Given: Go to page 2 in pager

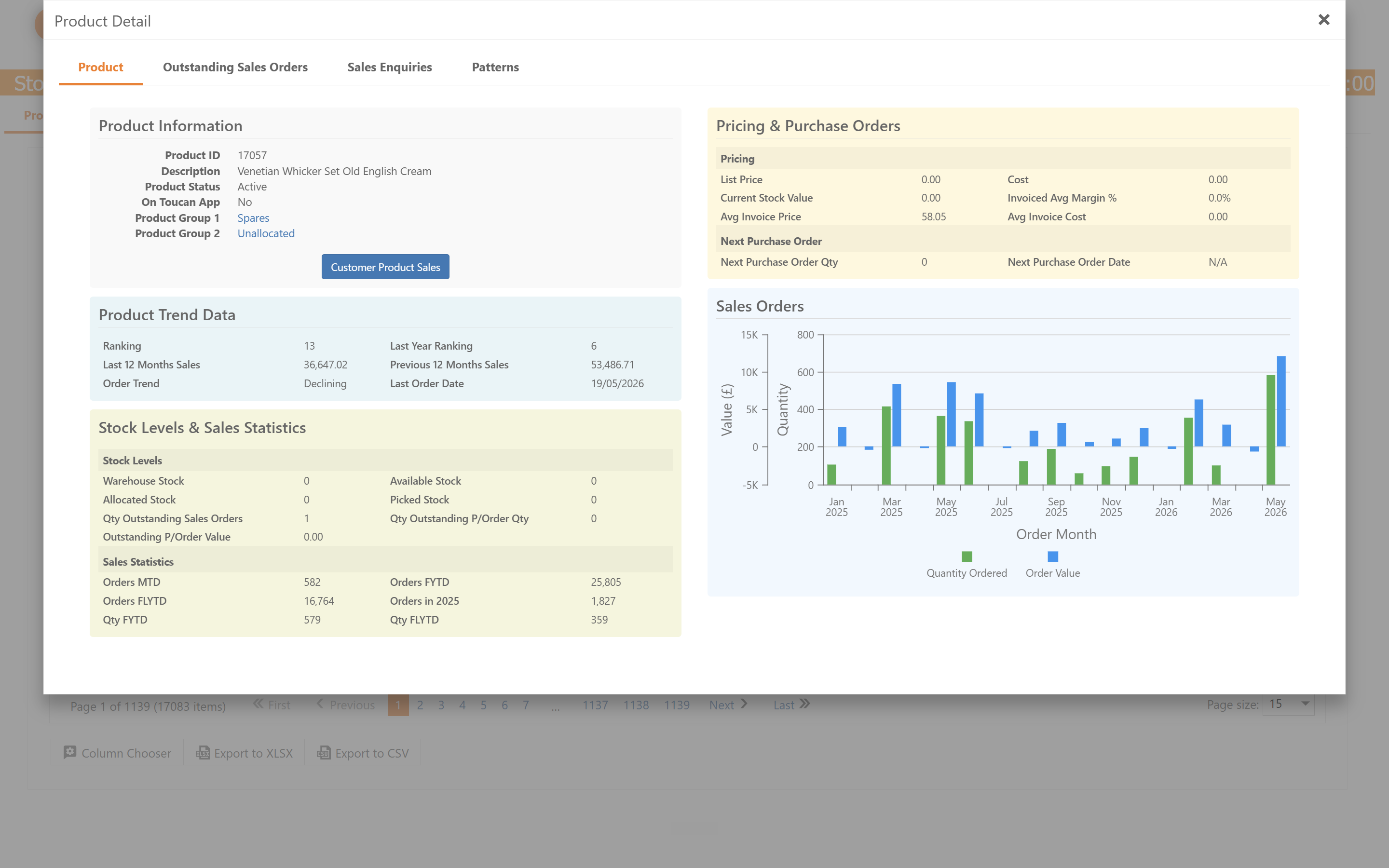Looking at the screenshot, I should [420, 705].
